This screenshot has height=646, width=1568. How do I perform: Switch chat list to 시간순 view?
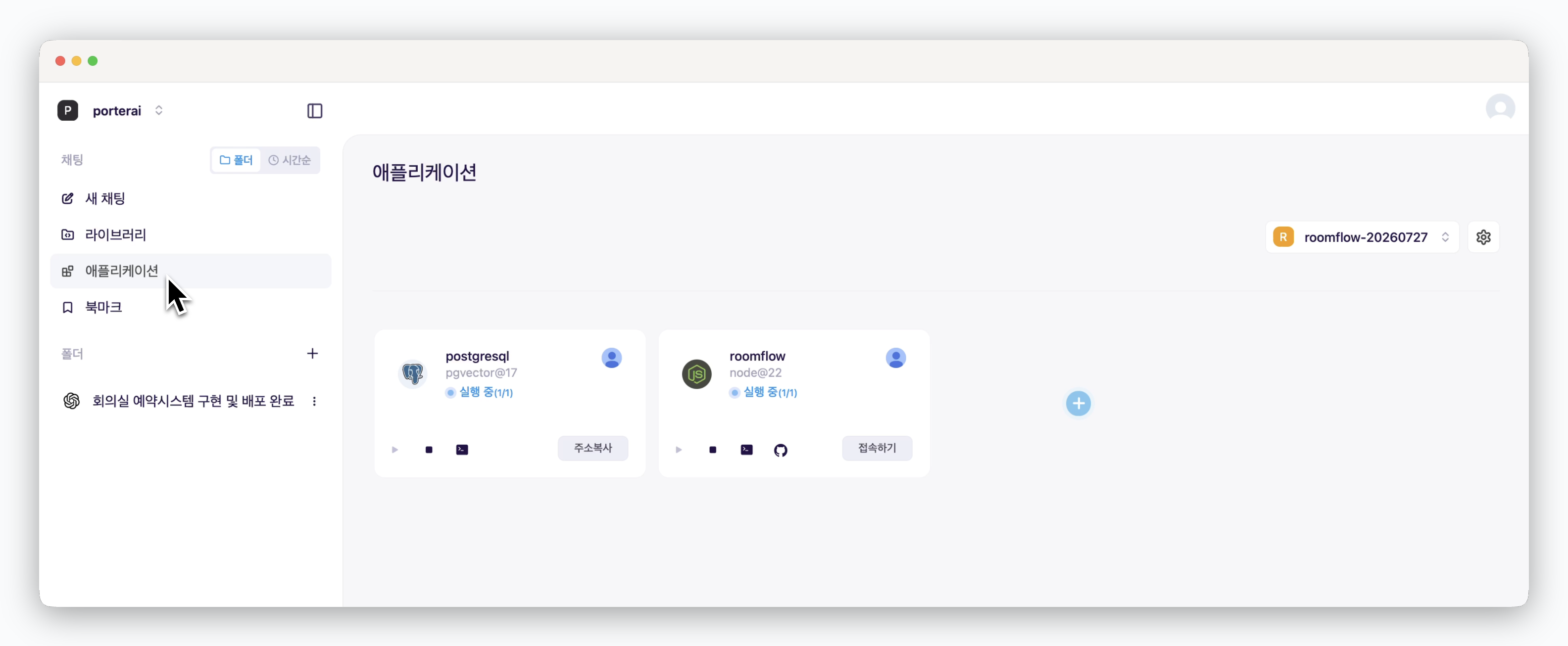(290, 160)
